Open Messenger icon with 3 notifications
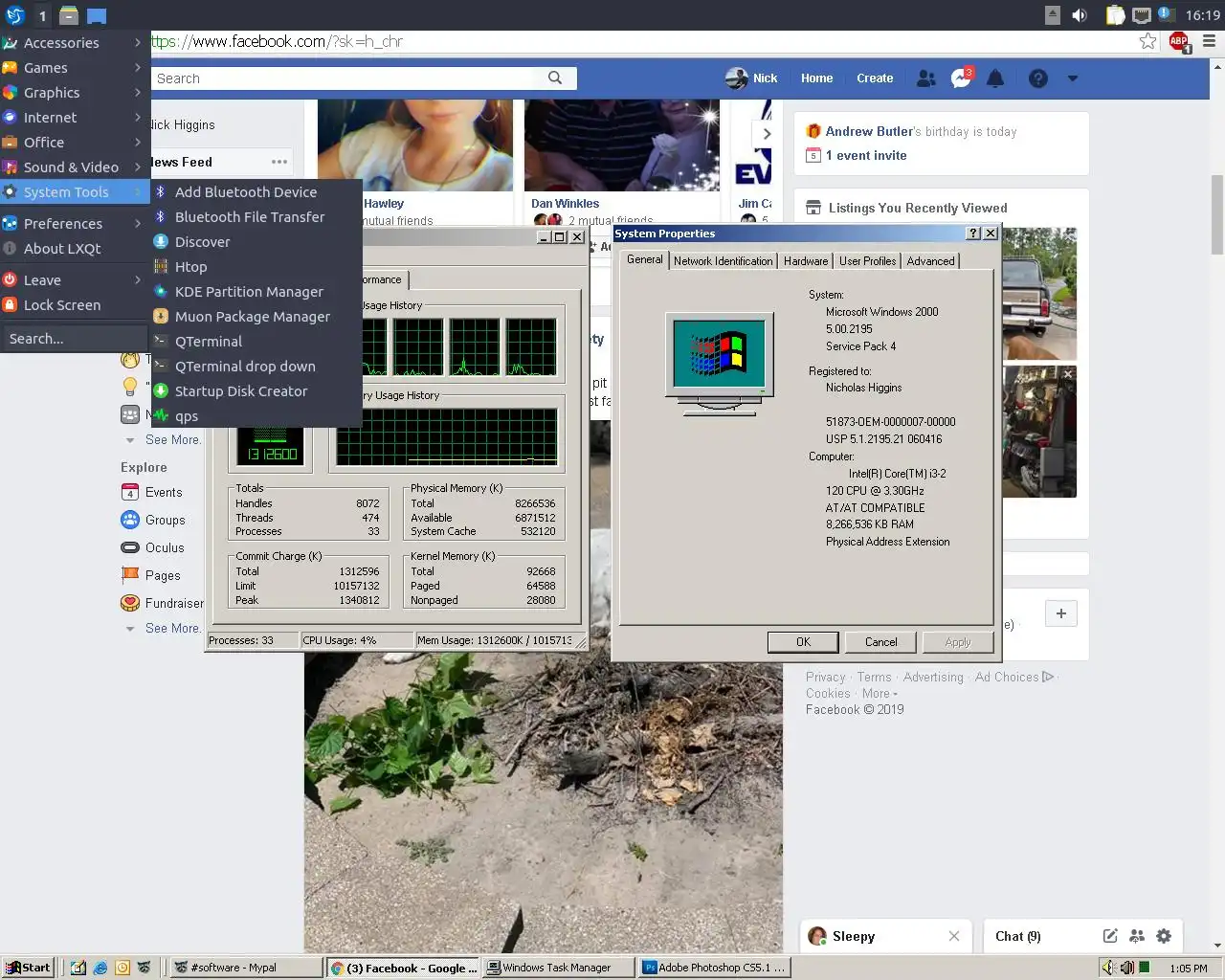 pos(961,78)
